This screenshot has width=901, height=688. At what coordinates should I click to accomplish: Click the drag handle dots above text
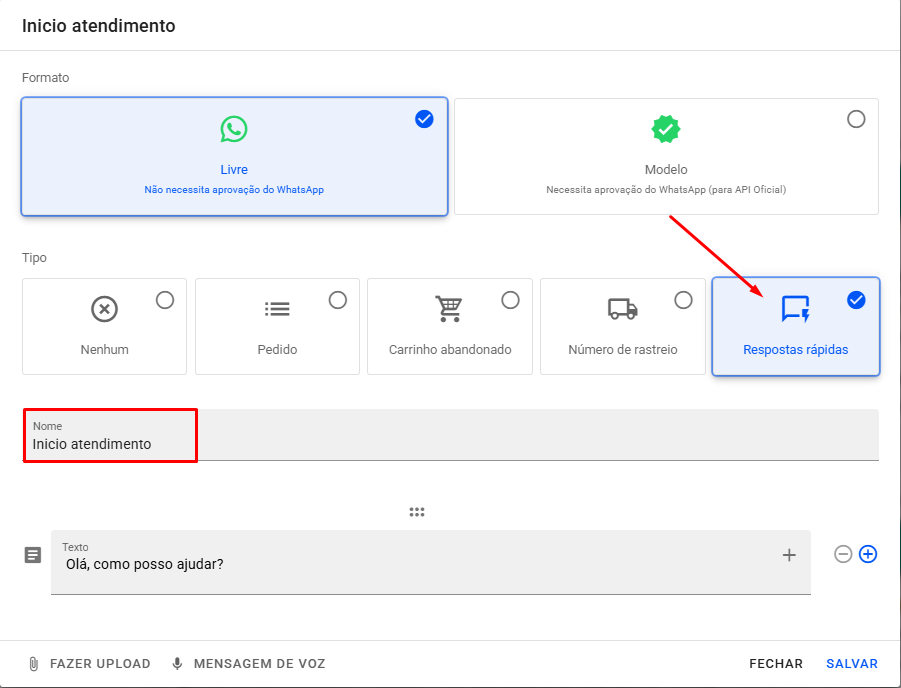pyautogui.click(x=417, y=512)
